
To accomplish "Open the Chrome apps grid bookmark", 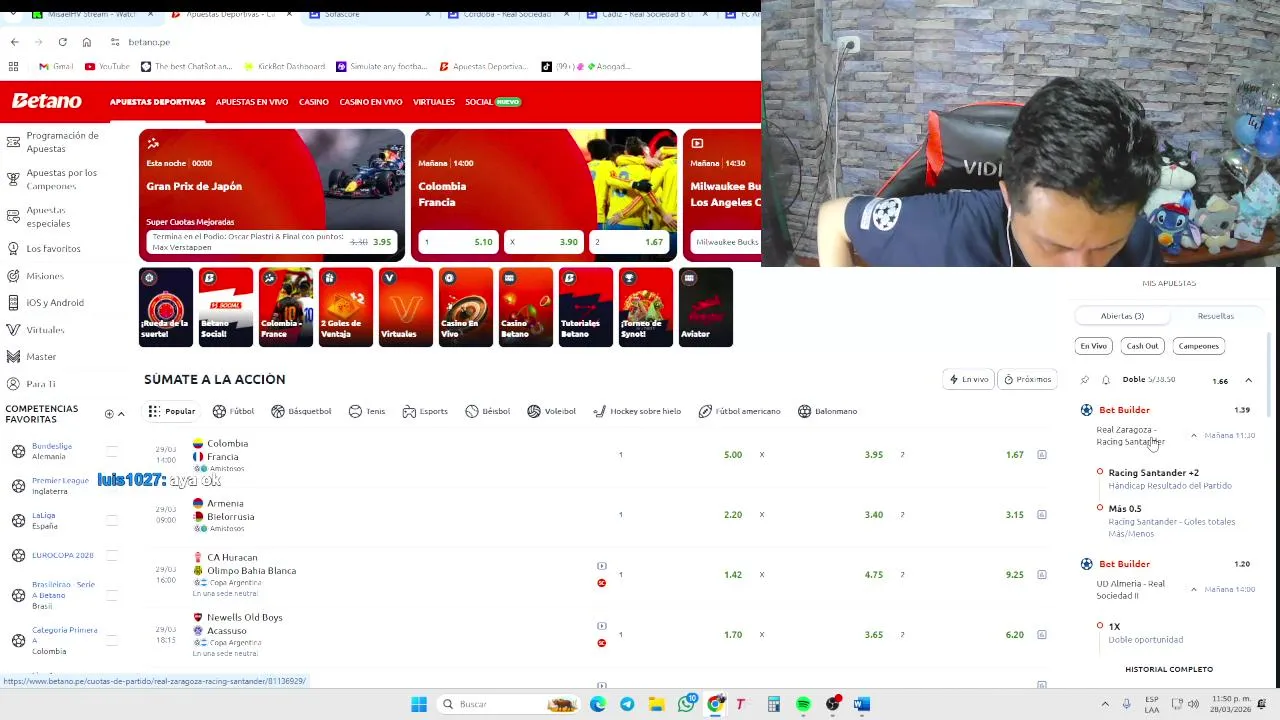I will 13,66.
